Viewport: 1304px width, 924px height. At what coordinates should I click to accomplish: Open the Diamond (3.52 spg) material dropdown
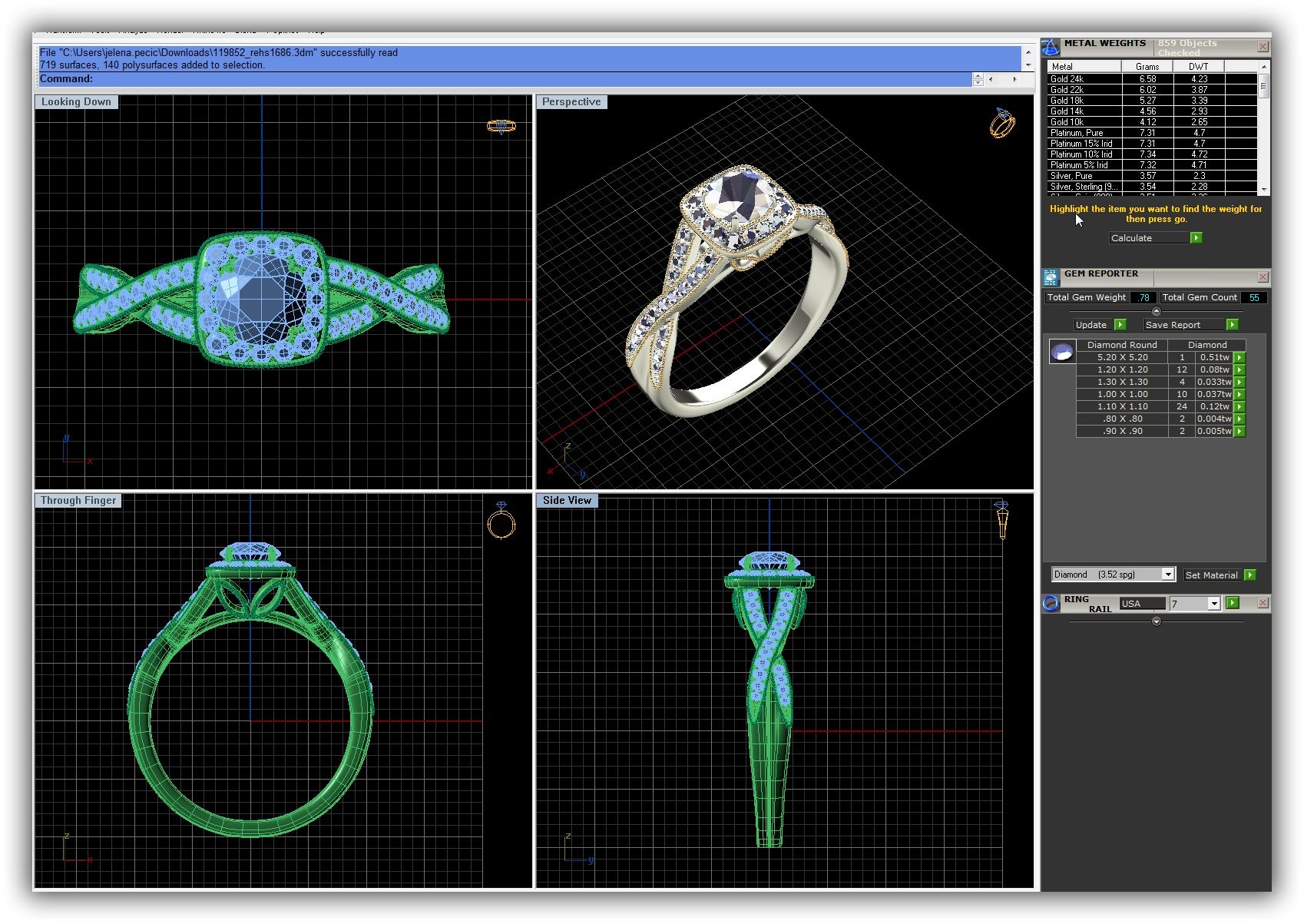click(x=1167, y=575)
